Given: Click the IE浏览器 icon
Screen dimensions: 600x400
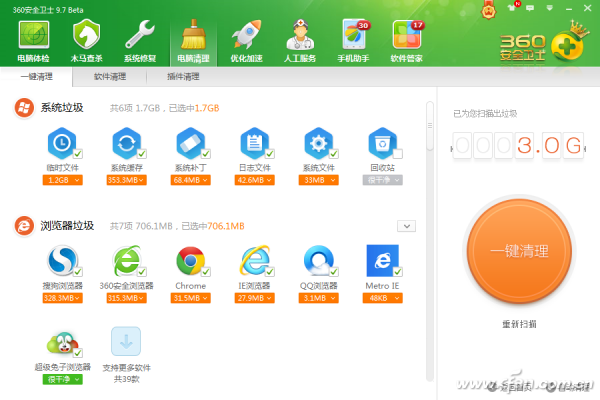Looking at the screenshot, I should tap(254, 261).
